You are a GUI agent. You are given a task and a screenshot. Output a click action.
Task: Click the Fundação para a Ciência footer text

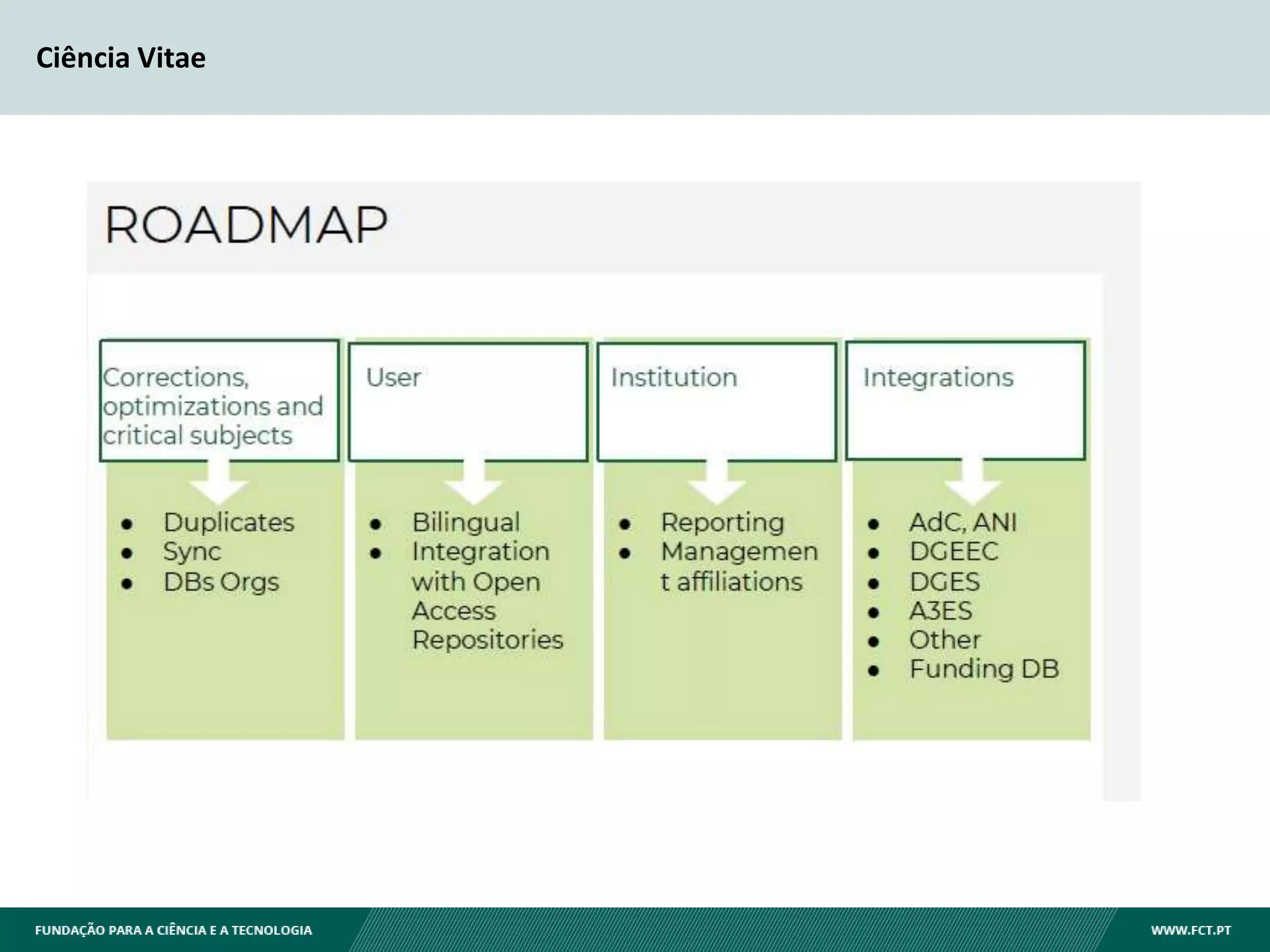click(174, 930)
